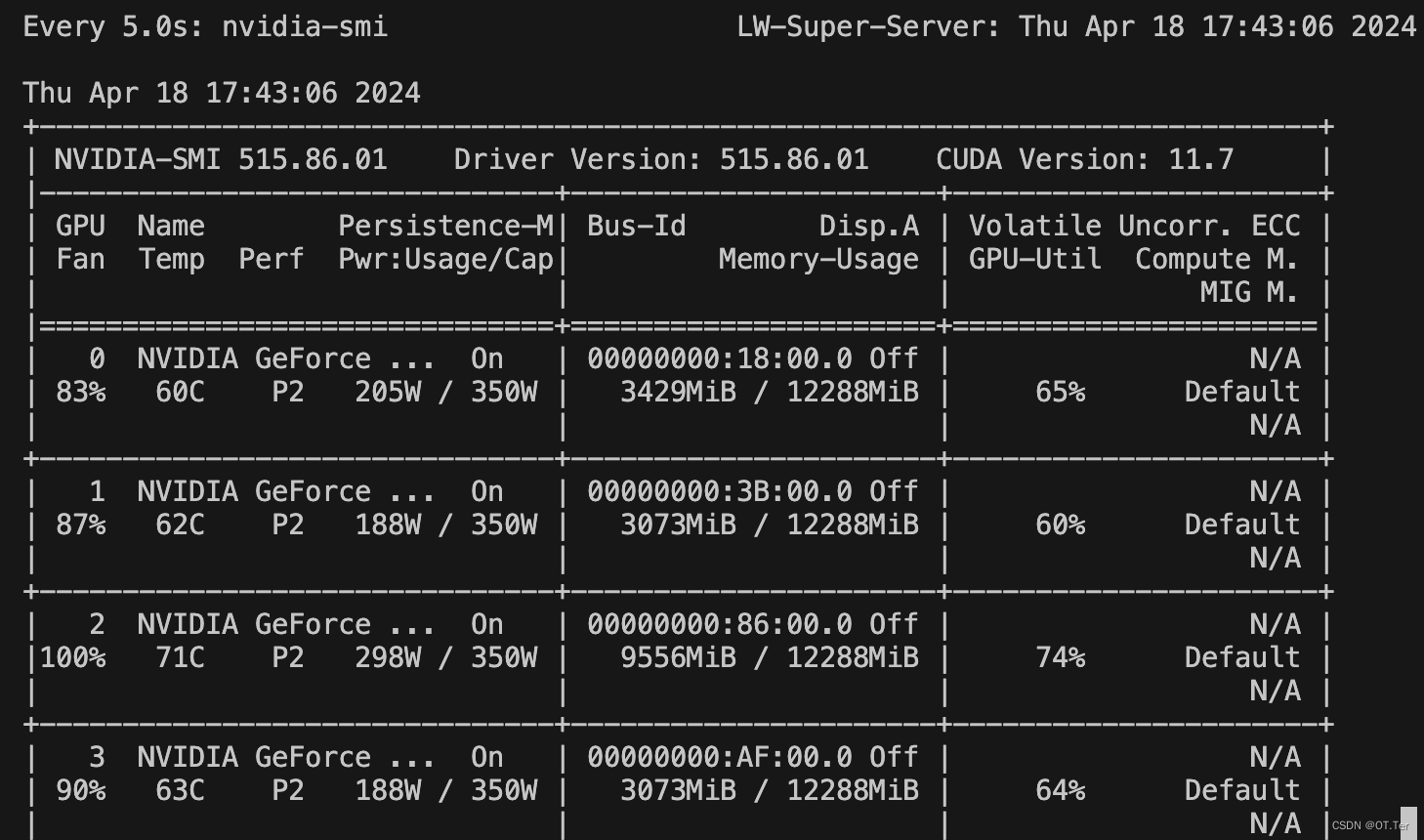Click the 'MIG M.' column header
This screenshot has height=840, width=1424.
(1250, 292)
